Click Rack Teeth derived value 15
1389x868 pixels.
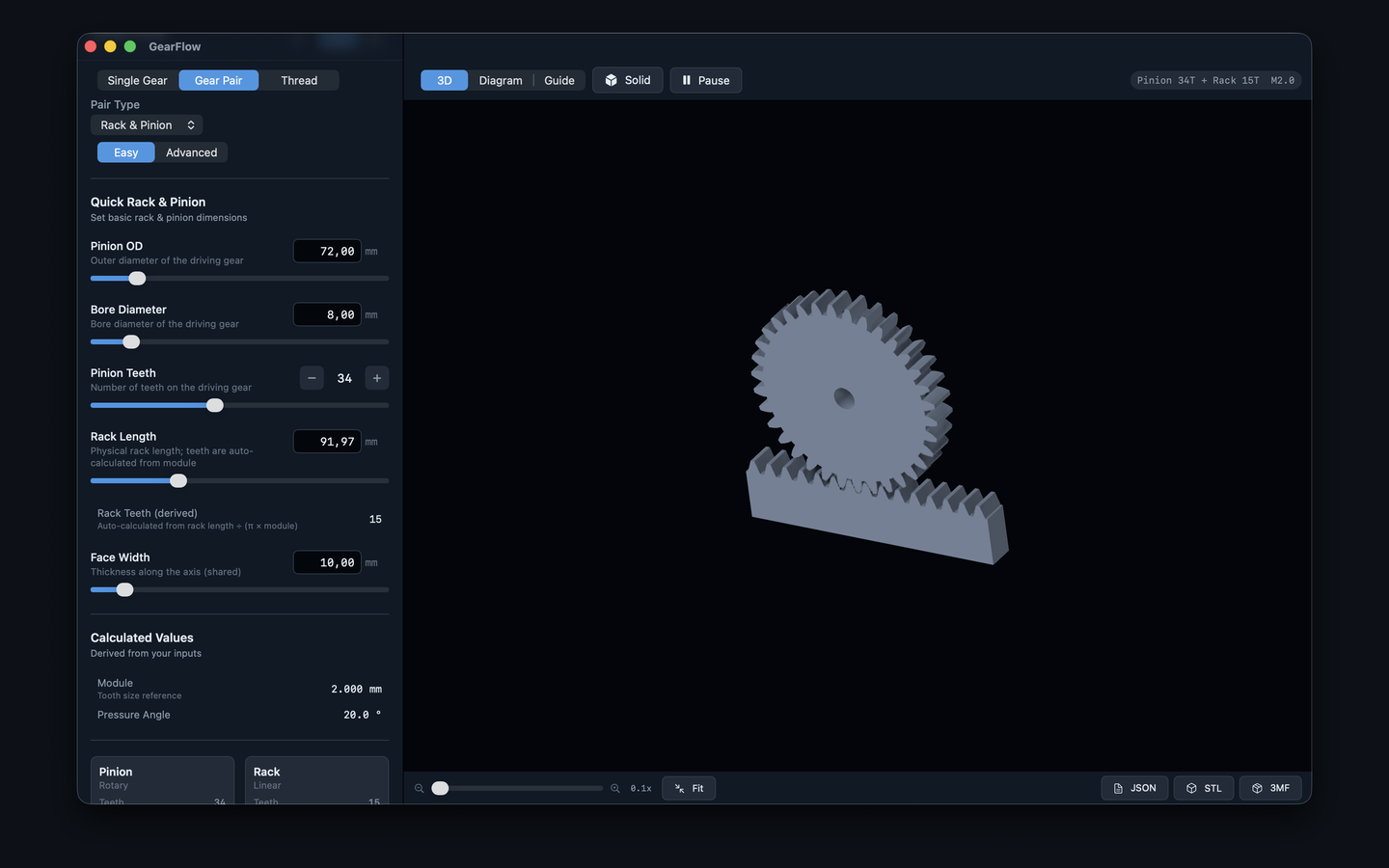click(375, 519)
